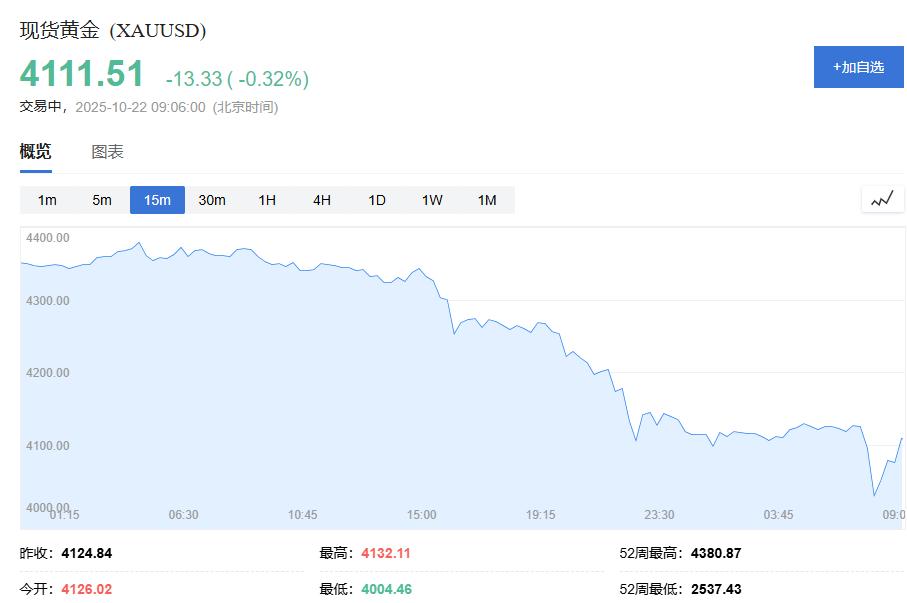Toggle the active 15m interval
The width and height of the screenshot is (907, 603).
[157, 200]
